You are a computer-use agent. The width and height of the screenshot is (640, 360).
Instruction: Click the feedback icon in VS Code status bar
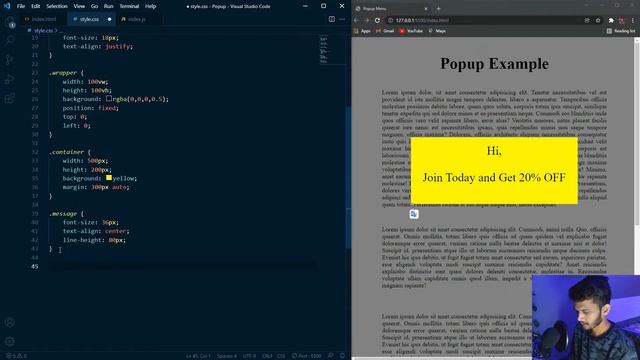(x=331, y=356)
